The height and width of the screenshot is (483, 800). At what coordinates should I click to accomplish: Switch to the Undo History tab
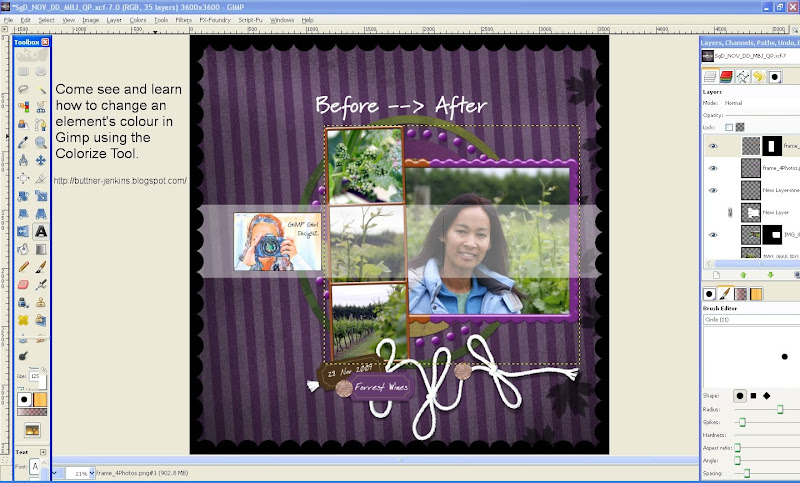759,77
